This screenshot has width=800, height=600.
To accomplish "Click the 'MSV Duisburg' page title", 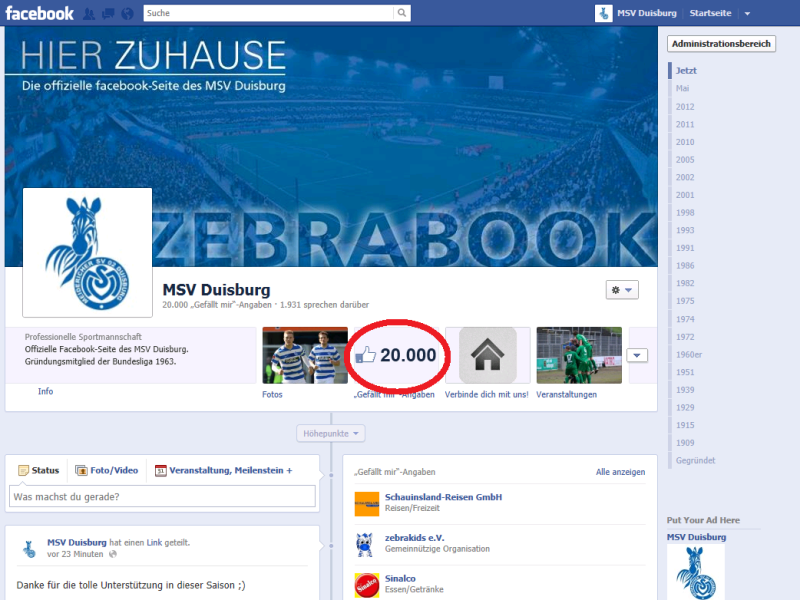I will (216, 290).
